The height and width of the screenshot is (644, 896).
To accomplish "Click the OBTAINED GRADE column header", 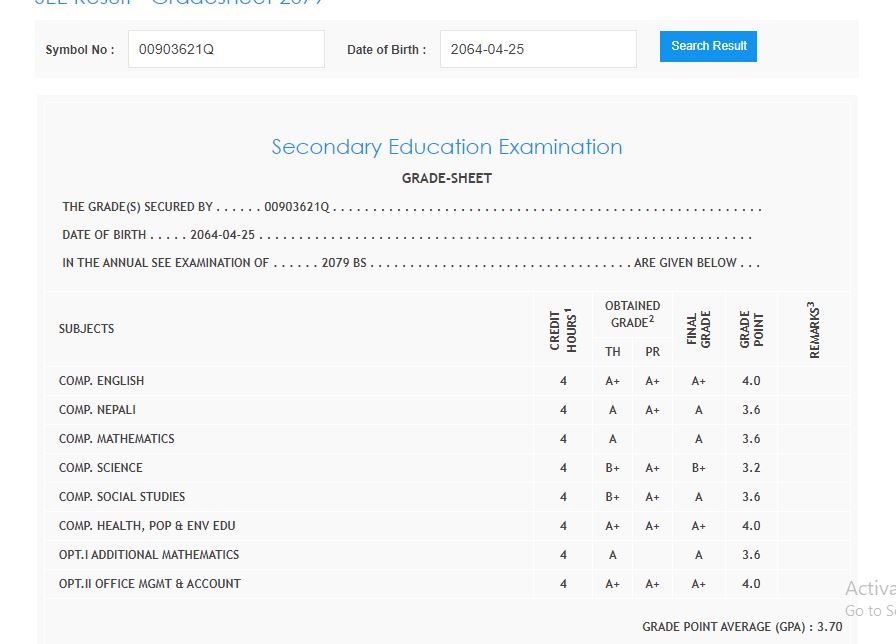I will point(632,314).
